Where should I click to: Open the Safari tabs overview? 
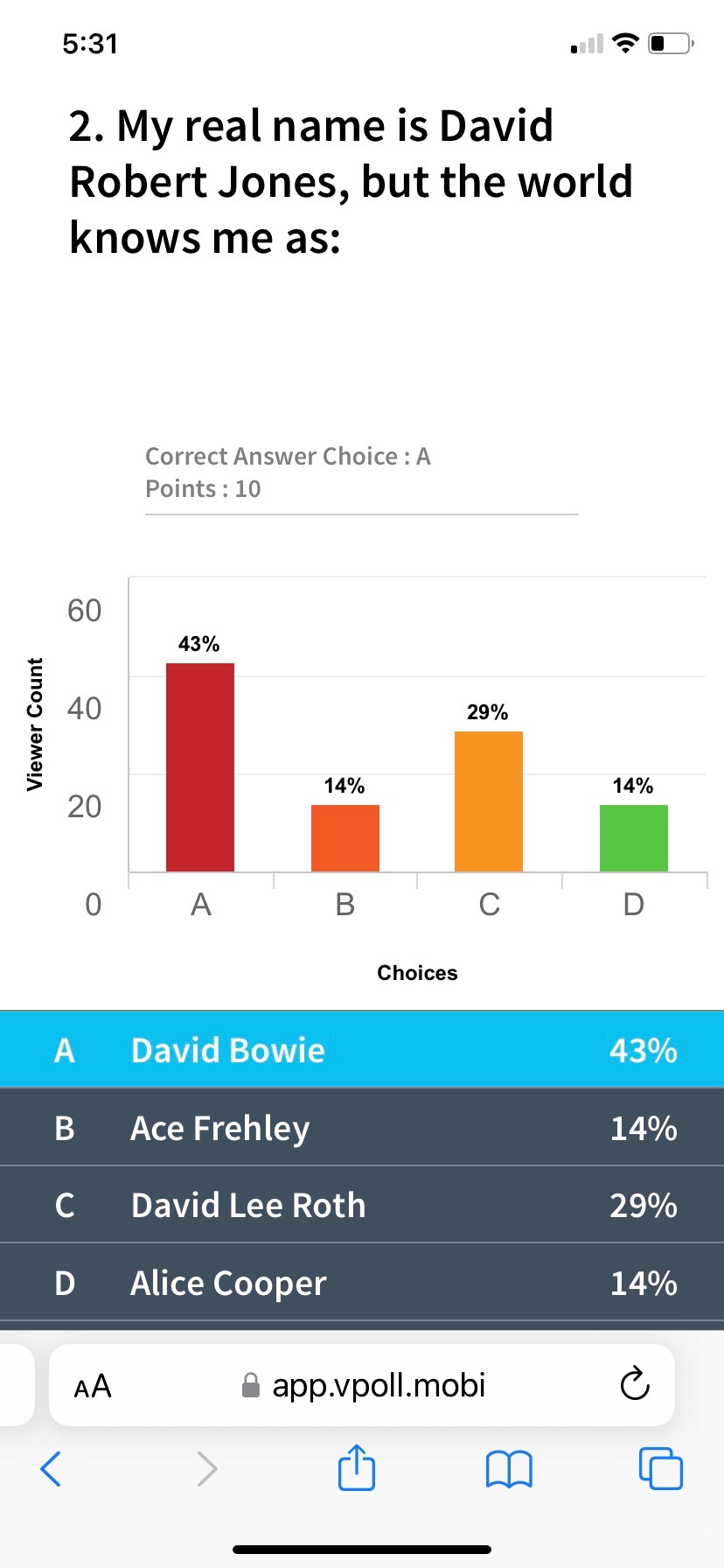coord(661,1468)
